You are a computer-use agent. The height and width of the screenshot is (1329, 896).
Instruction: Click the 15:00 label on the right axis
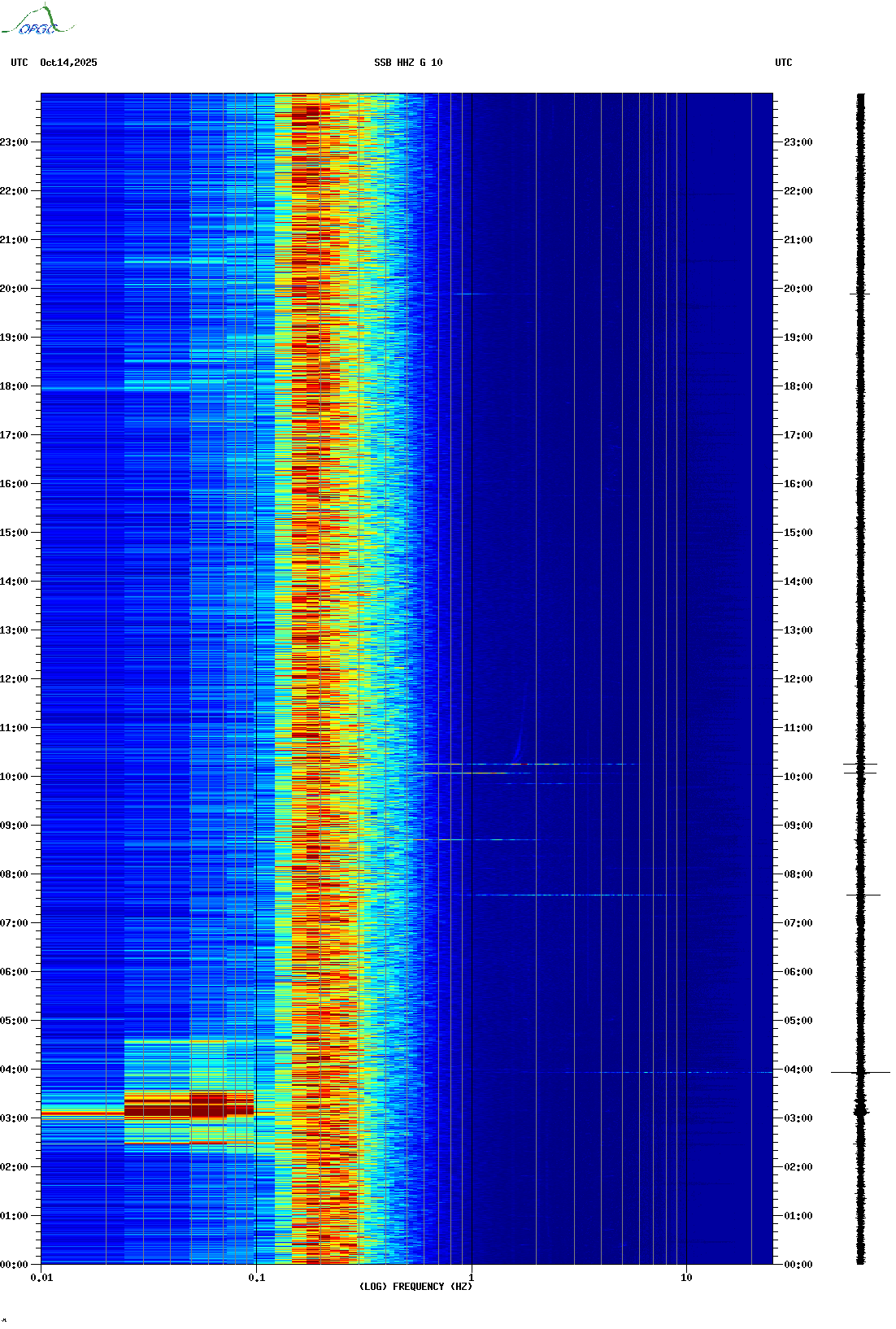(797, 533)
